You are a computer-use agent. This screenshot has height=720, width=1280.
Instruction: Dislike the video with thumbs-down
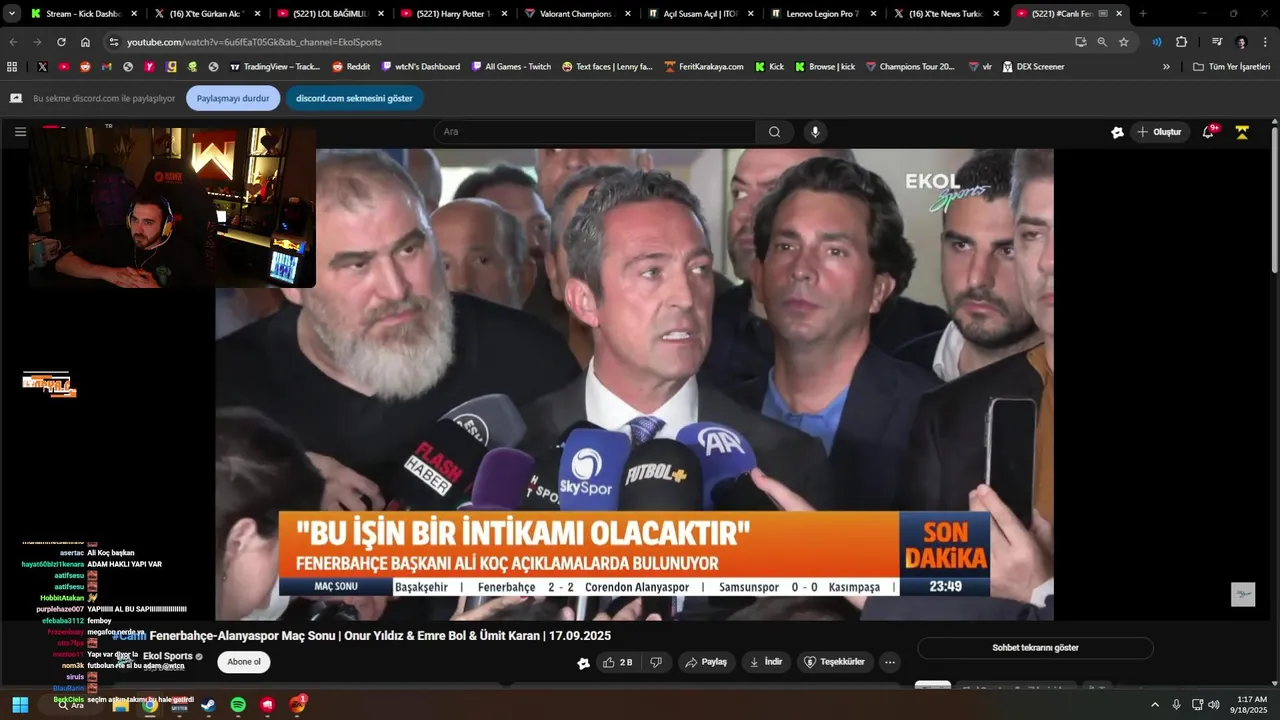[656, 662]
